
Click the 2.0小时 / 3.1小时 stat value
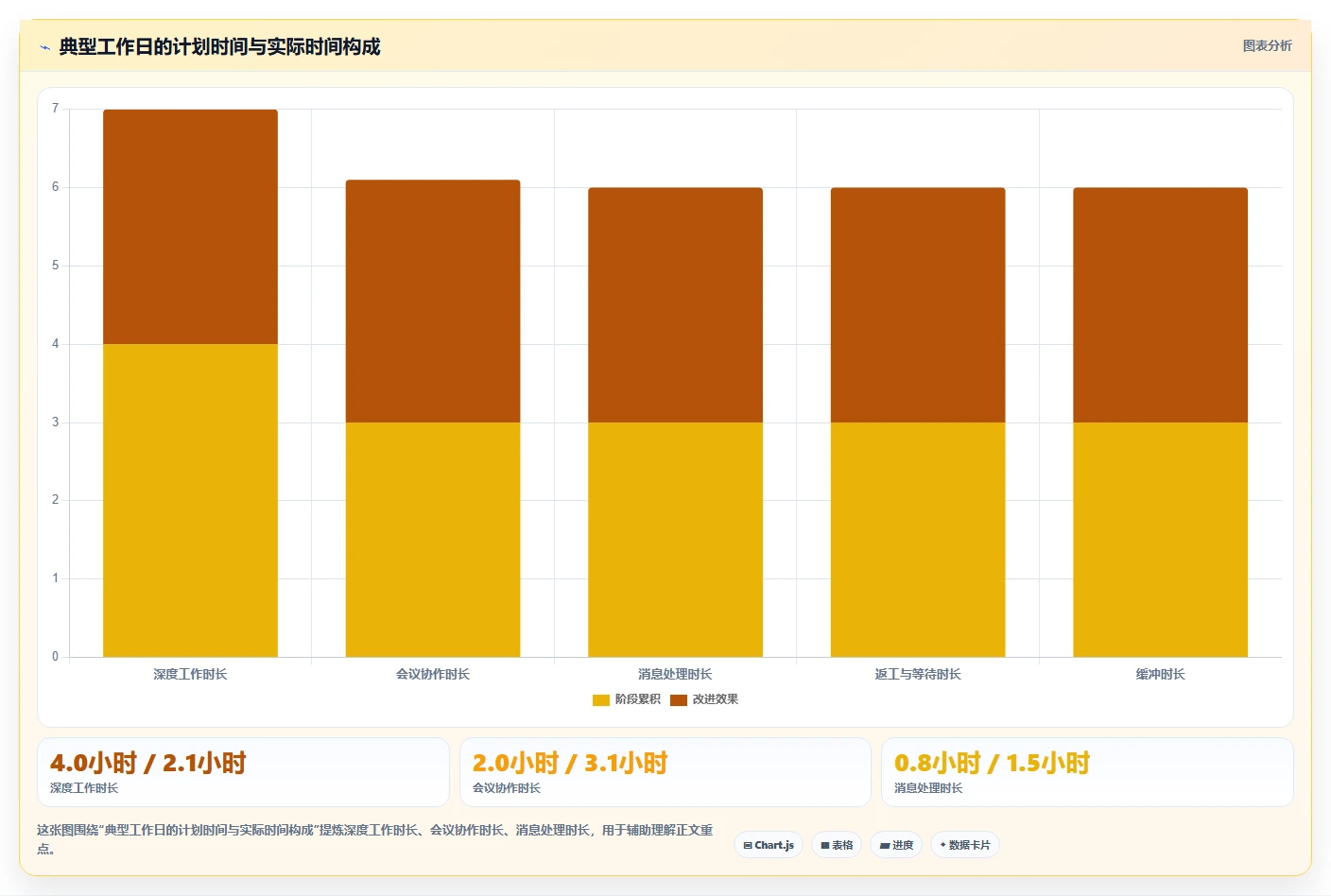(570, 763)
